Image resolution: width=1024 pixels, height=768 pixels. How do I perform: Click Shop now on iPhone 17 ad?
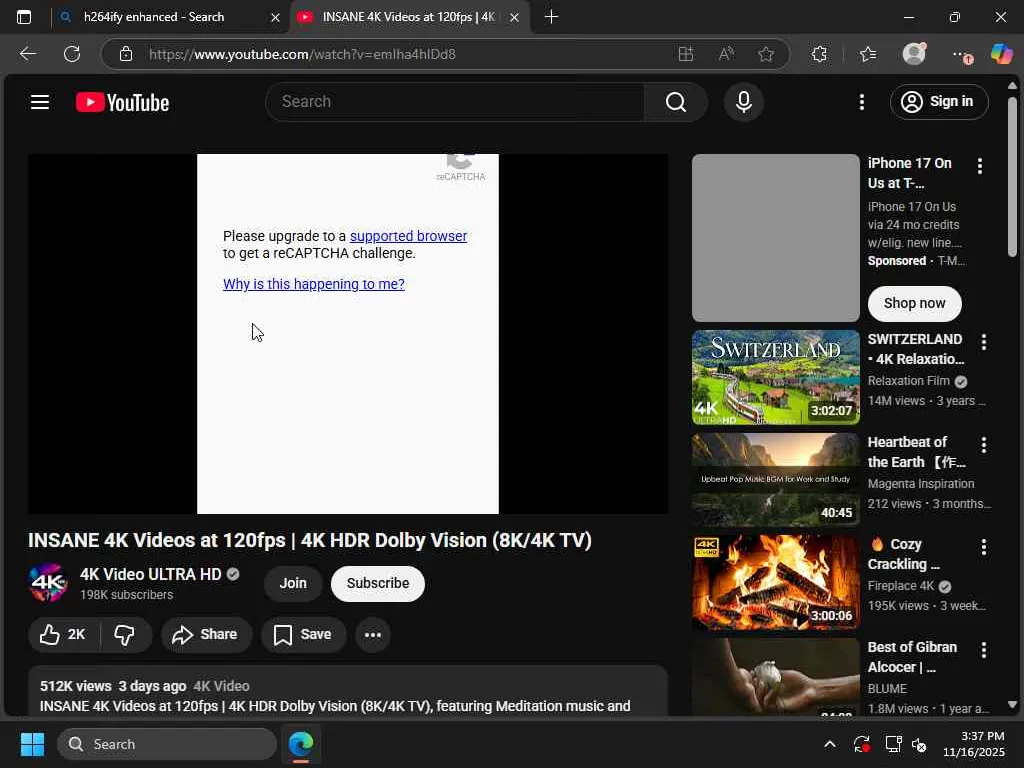tap(914, 303)
